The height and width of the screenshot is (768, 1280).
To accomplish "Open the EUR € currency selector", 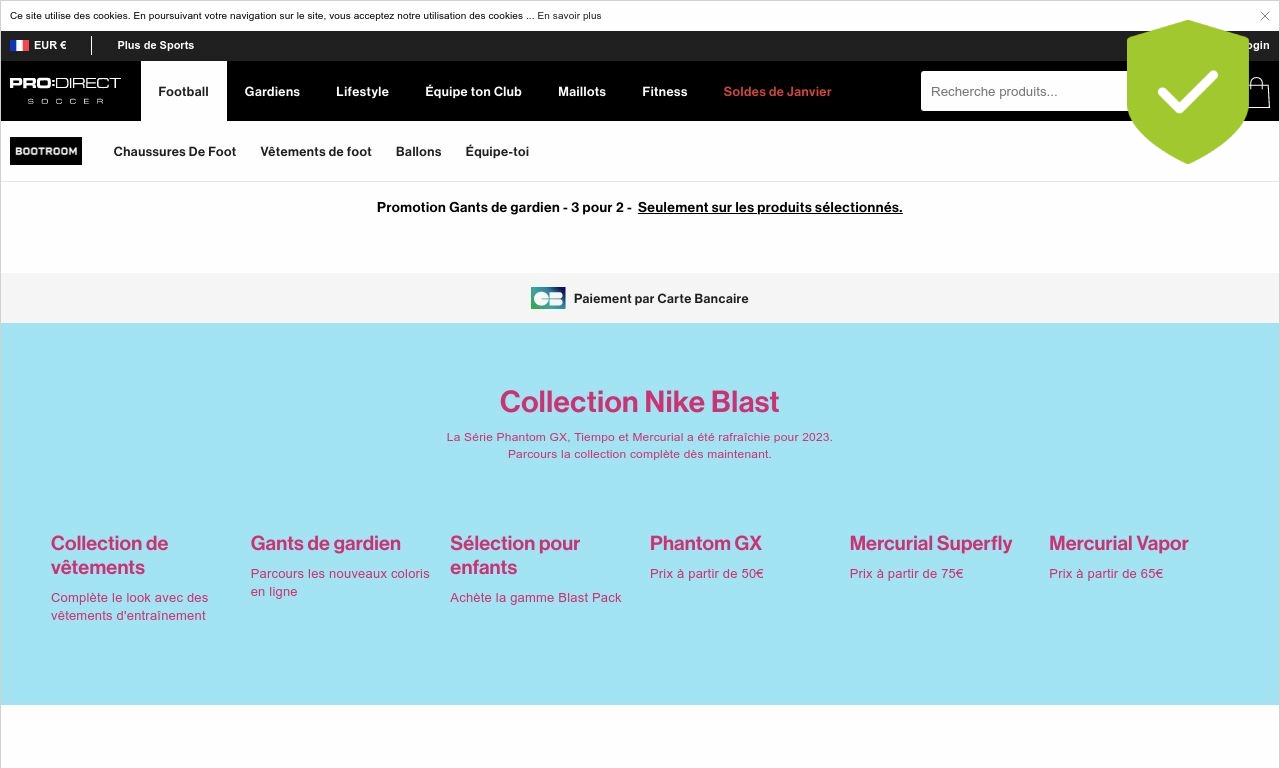I will tap(50, 45).
